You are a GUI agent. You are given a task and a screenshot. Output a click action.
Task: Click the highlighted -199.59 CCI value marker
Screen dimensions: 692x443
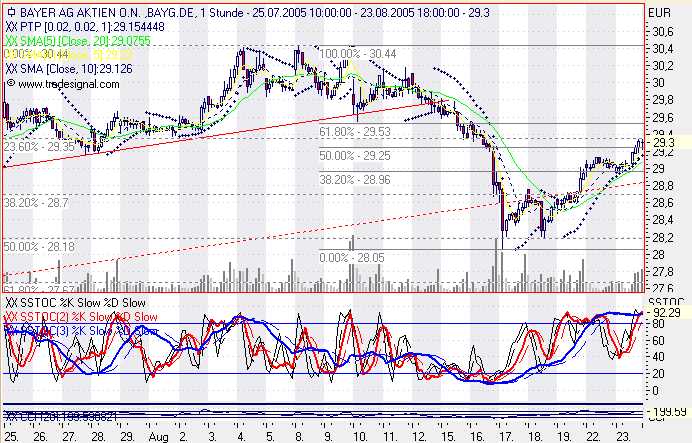(x=668, y=412)
